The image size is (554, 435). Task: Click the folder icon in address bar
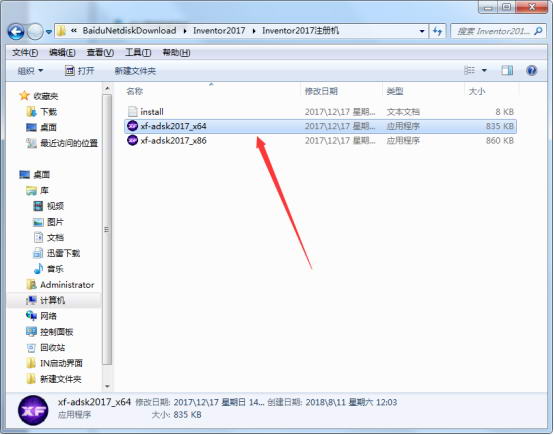click(x=61, y=31)
